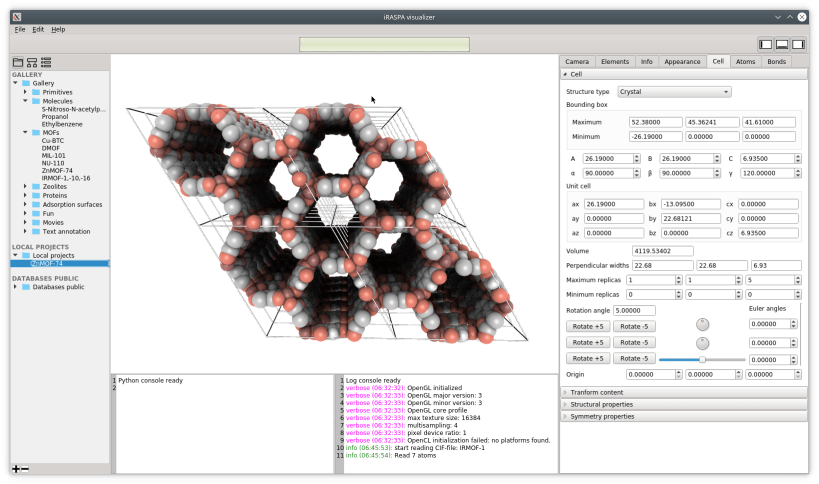Switch to the Atoms tab
Screen dimensions: 819x484
[x=745, y=62]
